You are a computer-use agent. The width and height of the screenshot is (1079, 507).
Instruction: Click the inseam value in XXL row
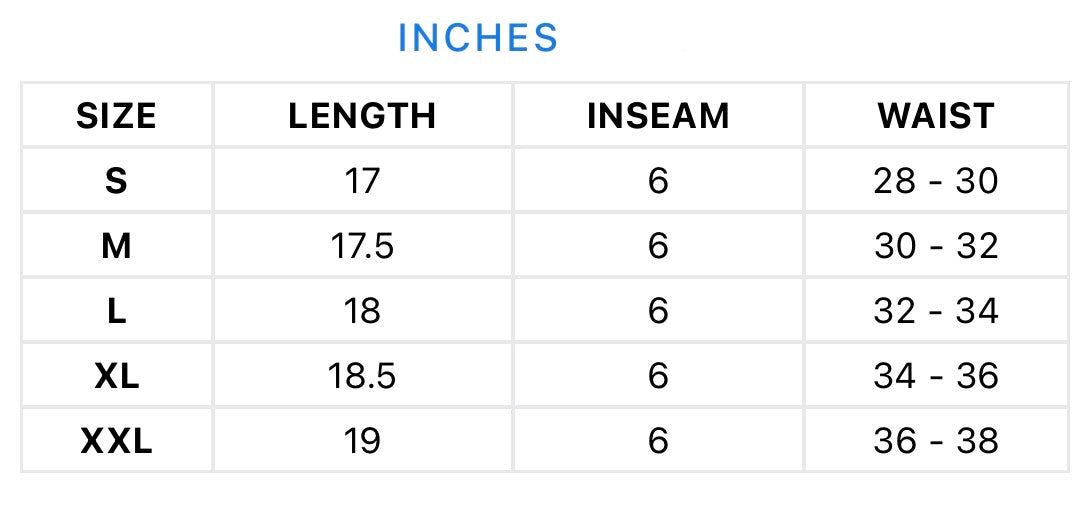coord(657,441)
